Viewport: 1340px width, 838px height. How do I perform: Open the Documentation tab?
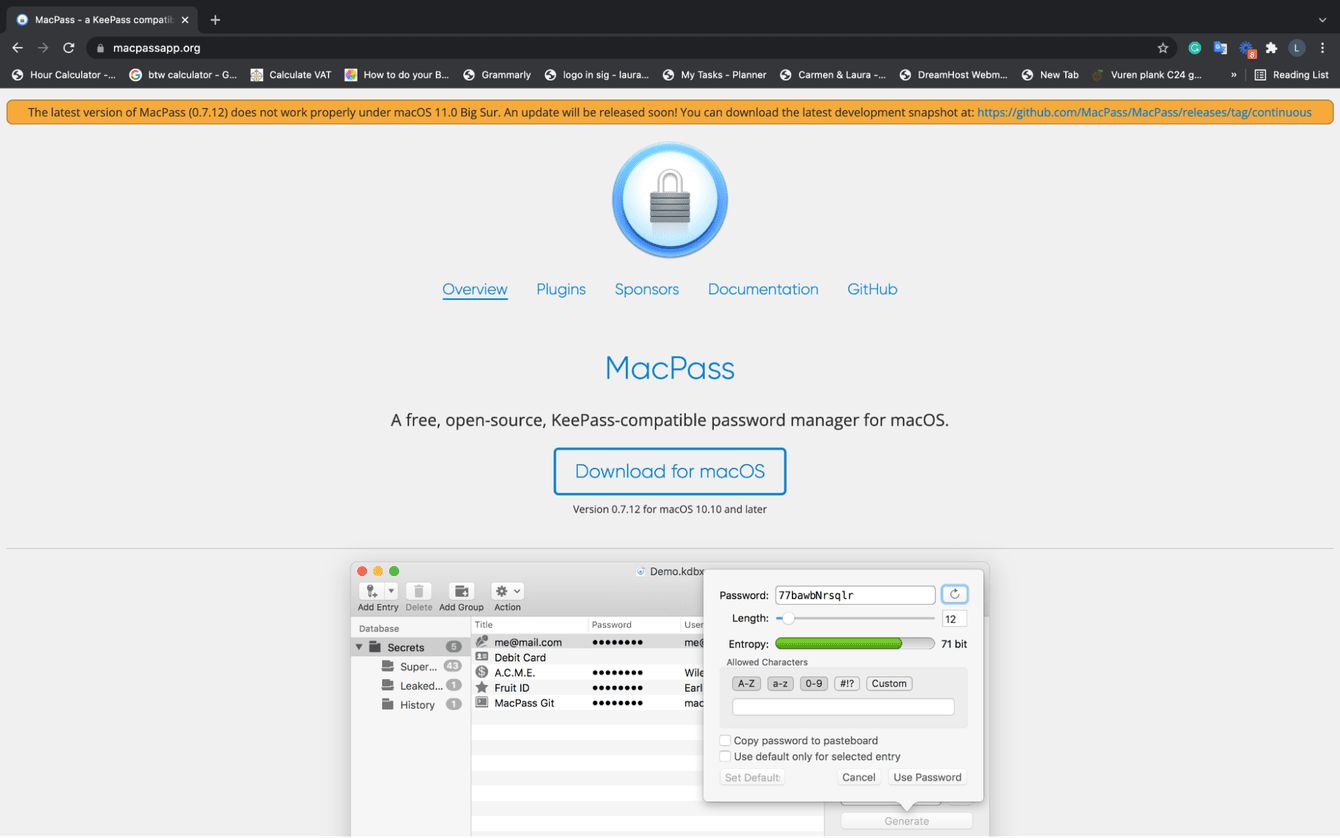coord(763,289)
